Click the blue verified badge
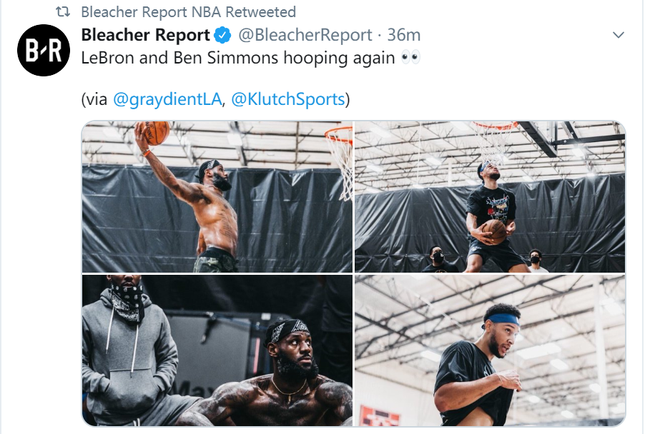650x434 pixels. 224,36
